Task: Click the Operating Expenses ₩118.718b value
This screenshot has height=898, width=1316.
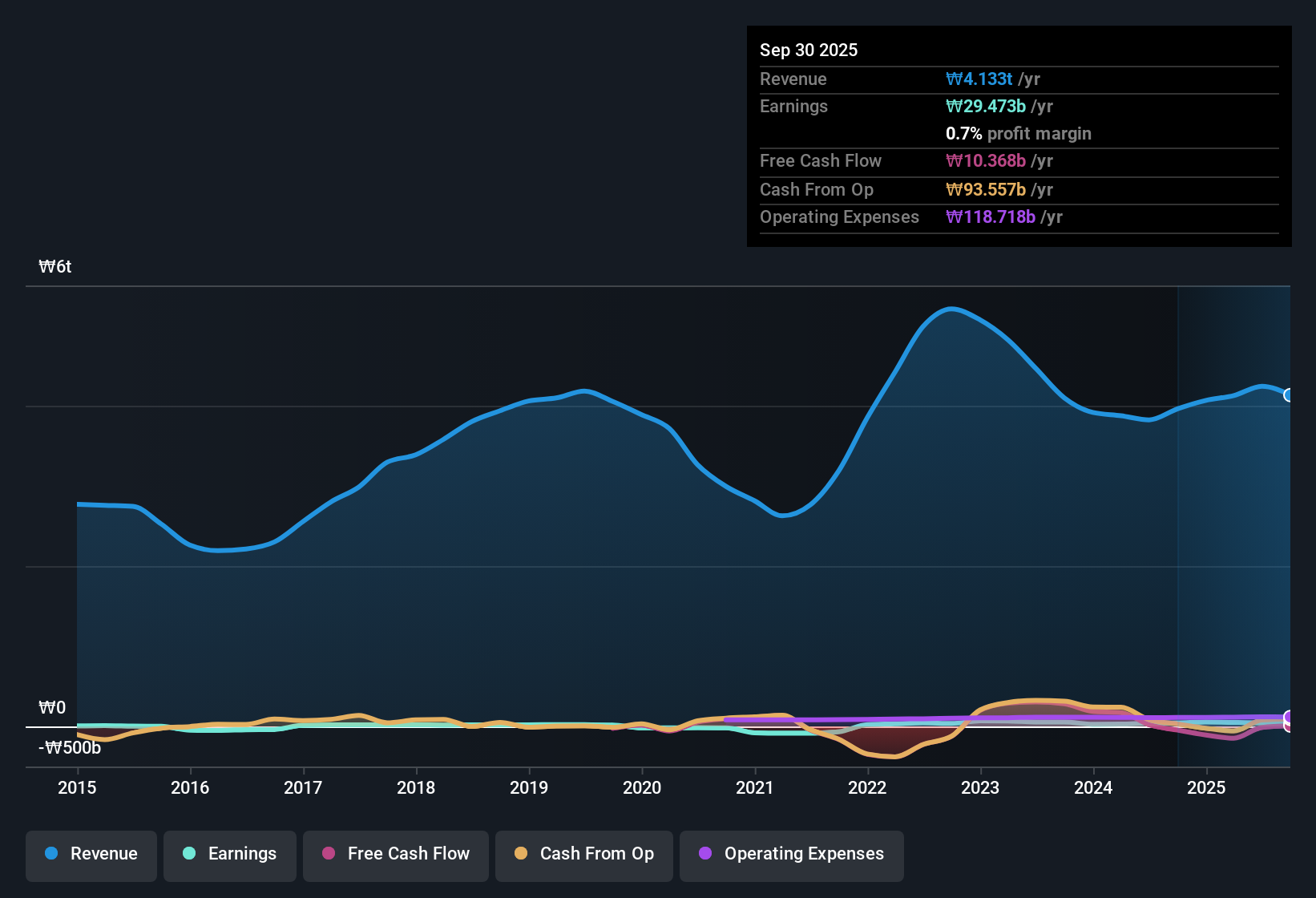Action: (x=991, y=216)
